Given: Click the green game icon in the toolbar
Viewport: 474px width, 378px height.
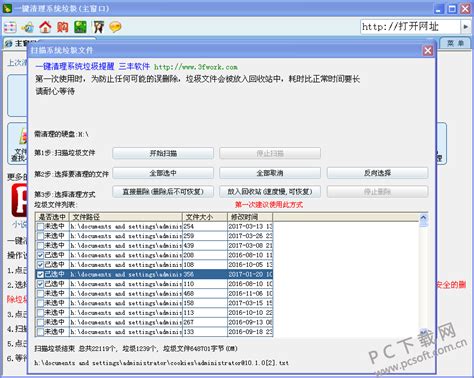Looking at the screenshot, I should (80, 27).
